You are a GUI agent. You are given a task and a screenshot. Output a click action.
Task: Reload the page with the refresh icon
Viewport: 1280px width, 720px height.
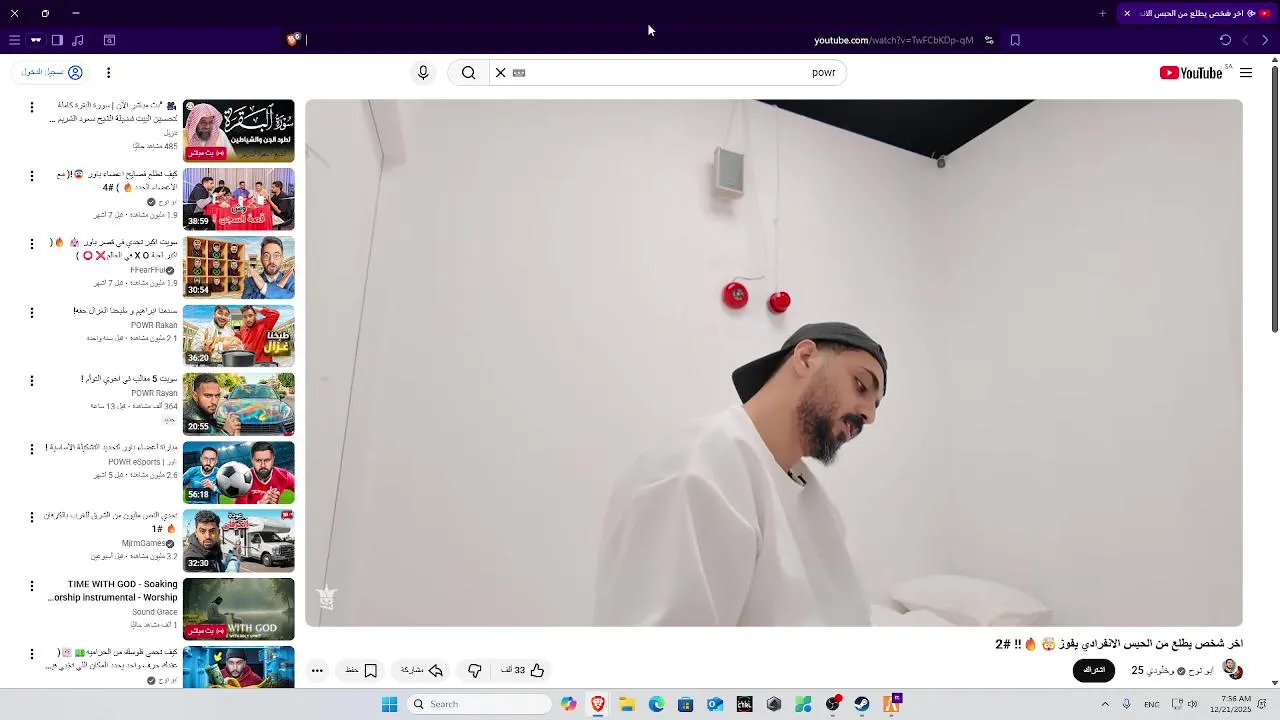pos(1225,40)
